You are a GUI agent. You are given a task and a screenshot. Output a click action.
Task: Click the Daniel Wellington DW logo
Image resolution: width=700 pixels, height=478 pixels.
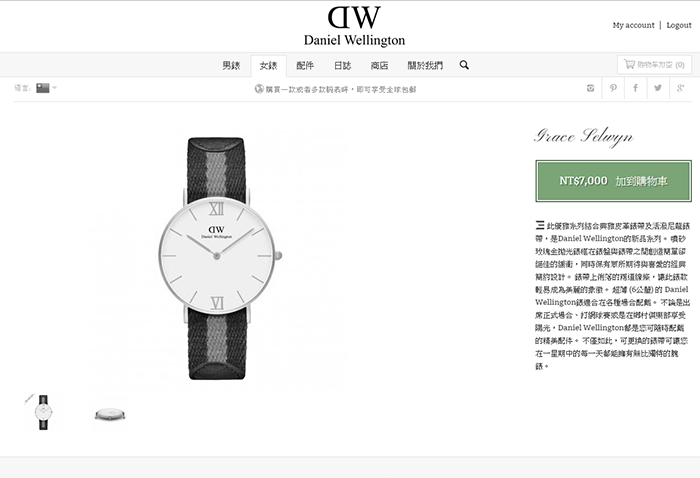(354, 26)
